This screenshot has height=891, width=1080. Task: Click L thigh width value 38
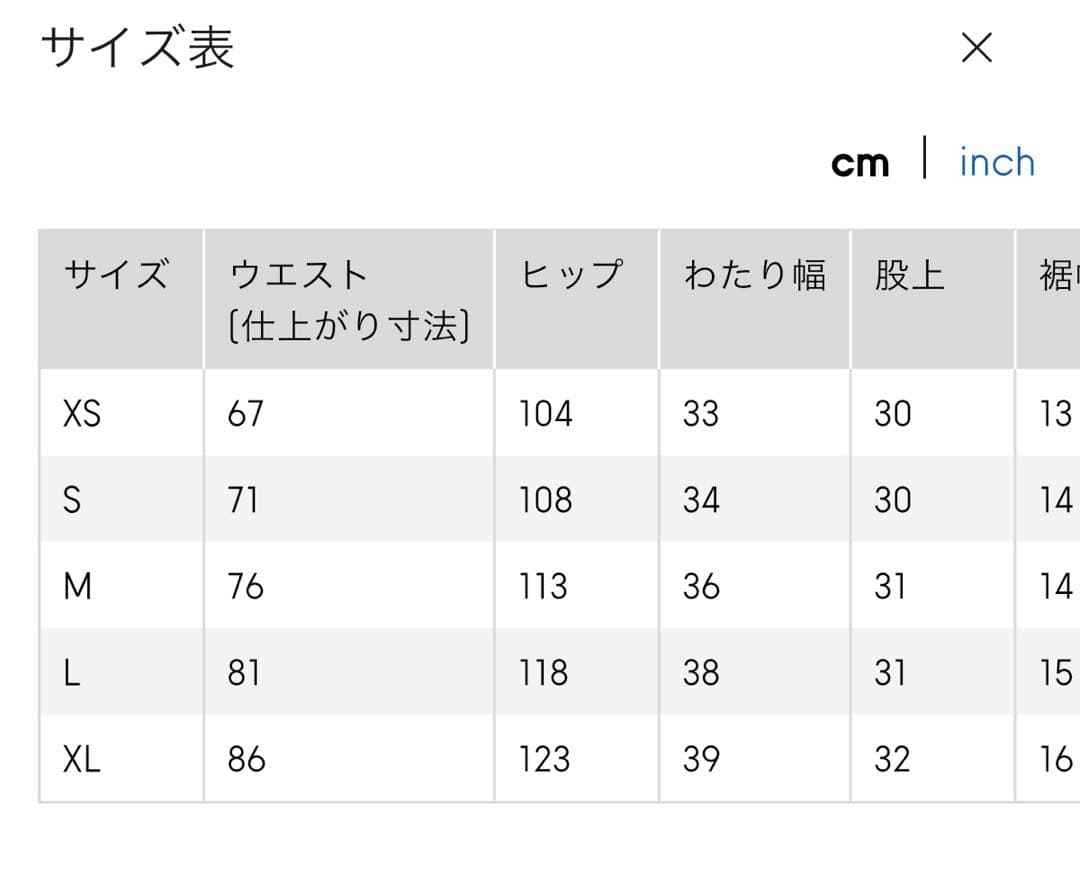(700, 673)
